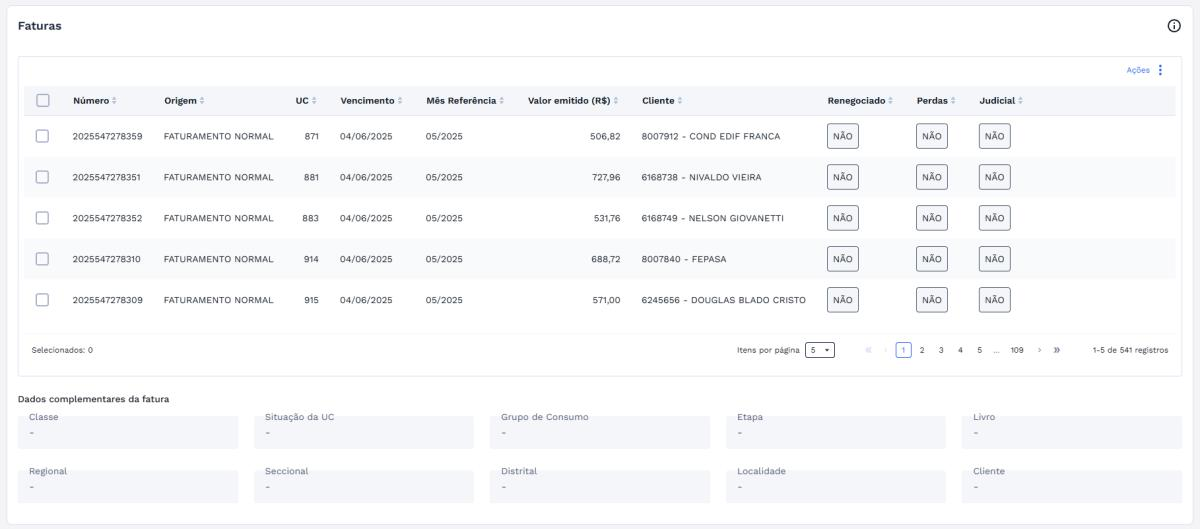Click the Selecionados: 0 counter
Viewport: 1200px width, 529px height.
pos(62,350)
